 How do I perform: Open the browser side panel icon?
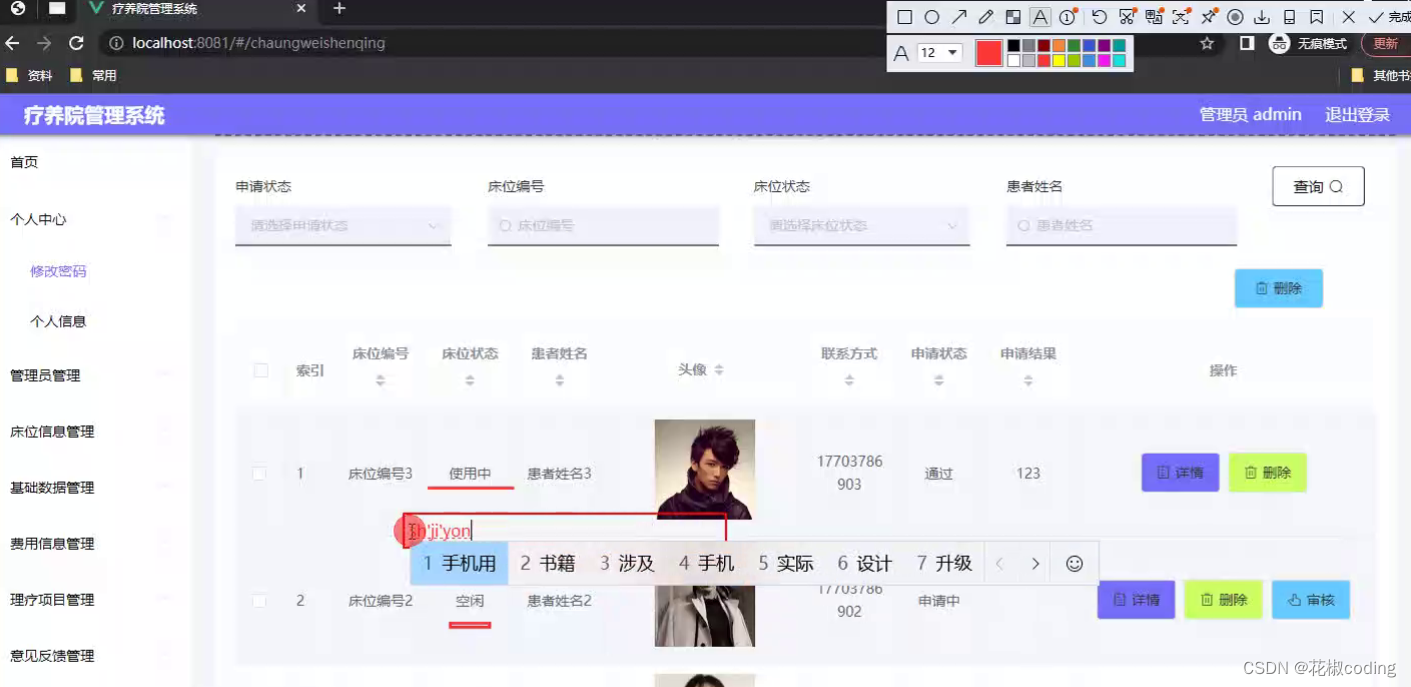1247,43
